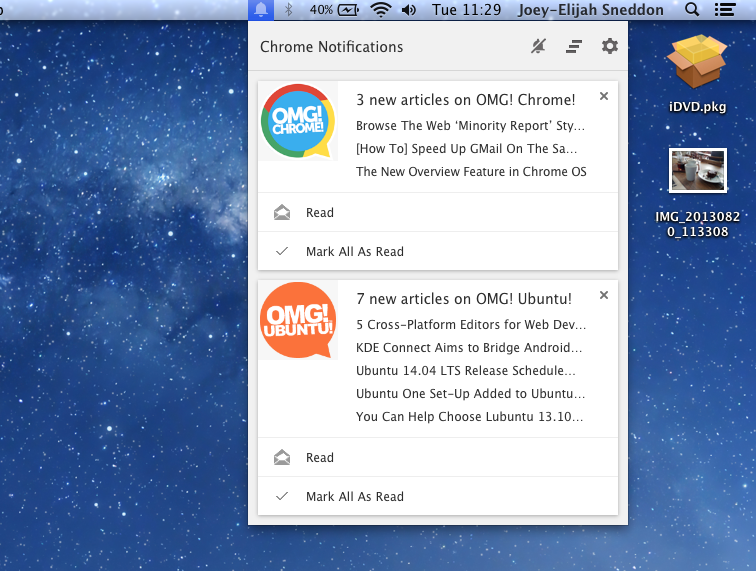
Task: Mark all OMG! Ubuntu articles as read
Action: pyautogui.click(x=354, y=497)
